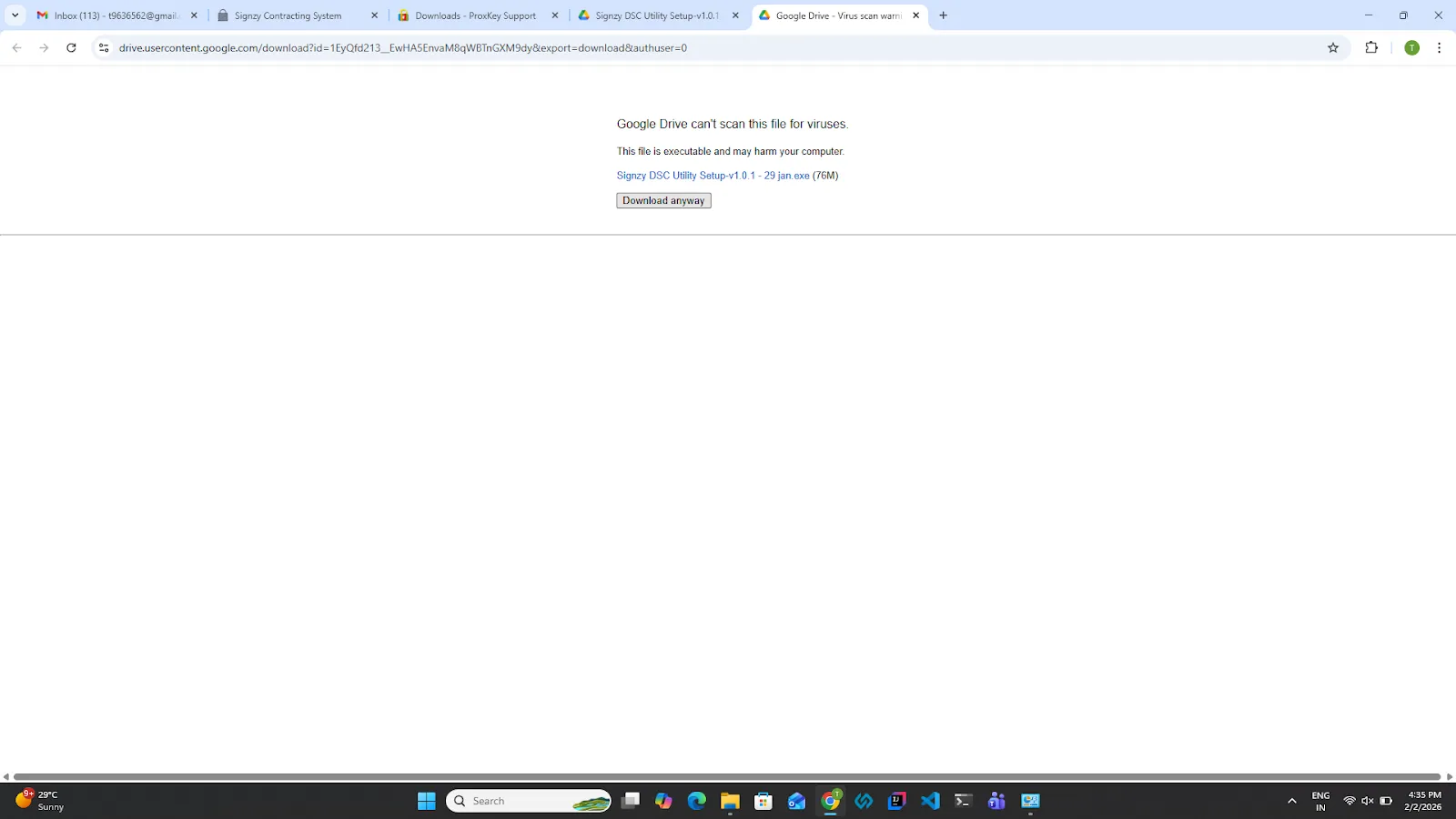
Task: Go back to previous page
Action: pos(16,48)
